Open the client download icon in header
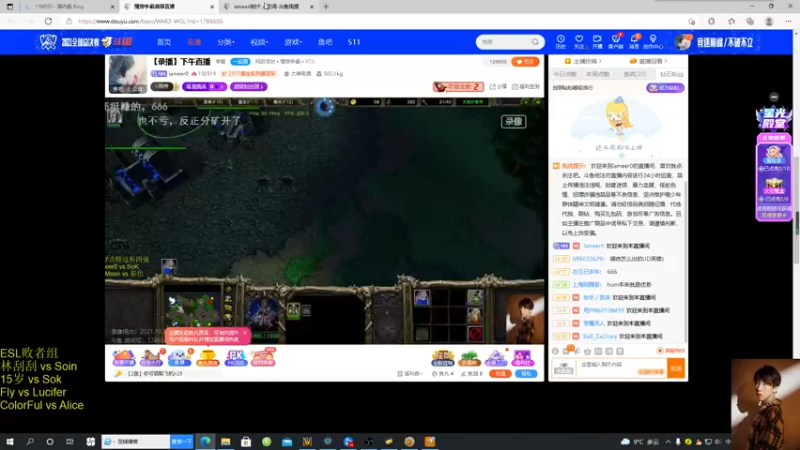The width and height of the screenshot is (800, 450). tap(616, 41)
